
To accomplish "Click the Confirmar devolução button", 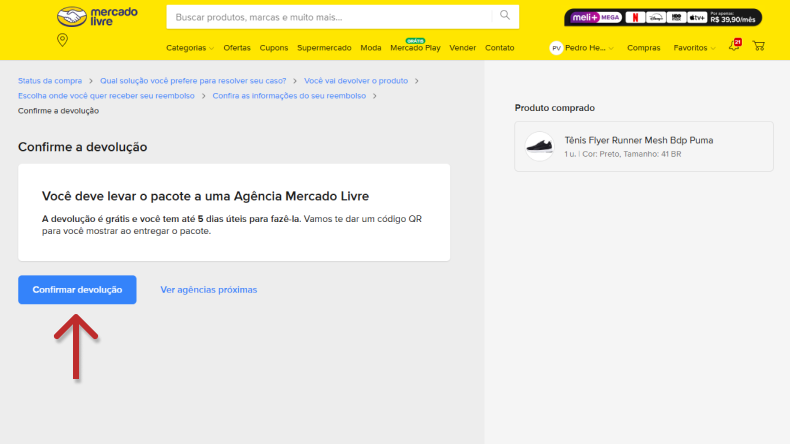I will click(x=77, y=290).
